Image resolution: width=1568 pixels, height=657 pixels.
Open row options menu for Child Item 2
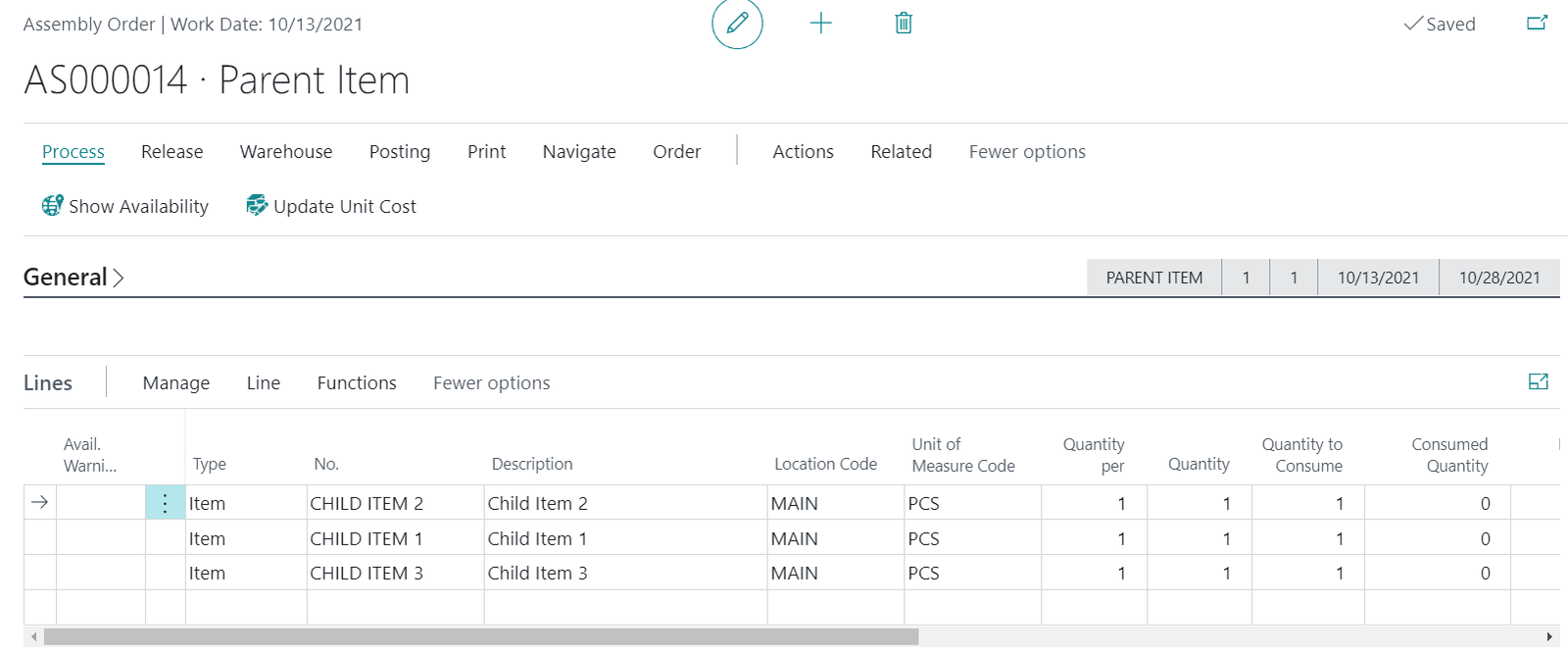(165, 503)
